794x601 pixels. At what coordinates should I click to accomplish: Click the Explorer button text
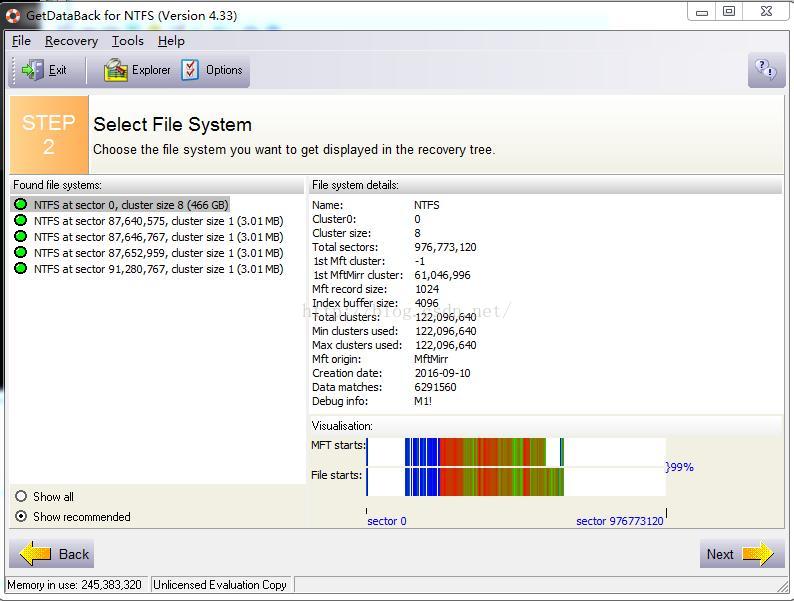151,70
